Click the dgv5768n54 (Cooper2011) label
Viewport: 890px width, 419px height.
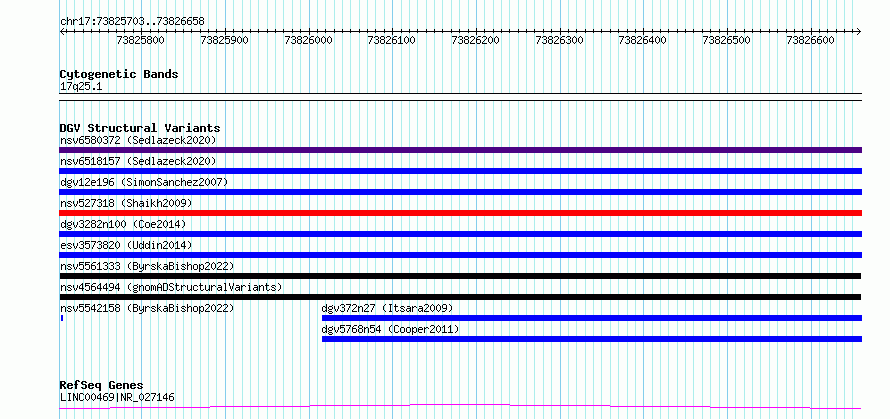(x=391, y=329)
